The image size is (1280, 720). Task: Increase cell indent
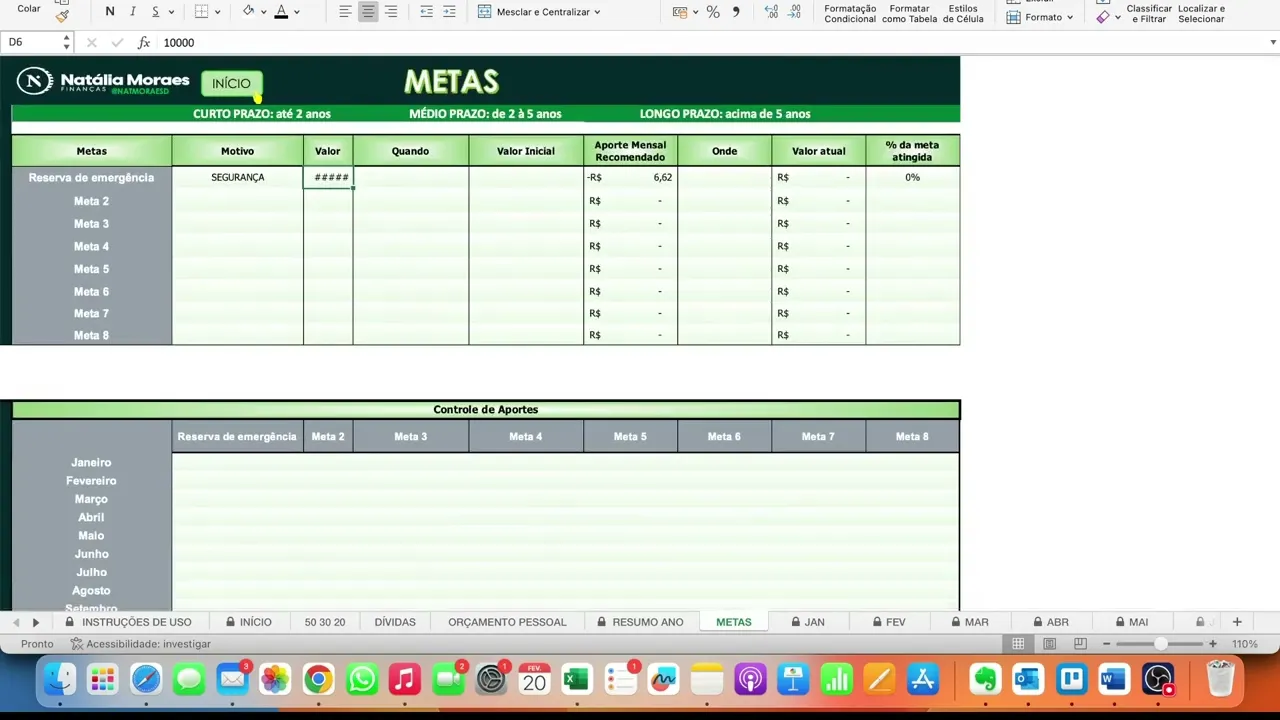pyautogui.click(x=449, y=12)
